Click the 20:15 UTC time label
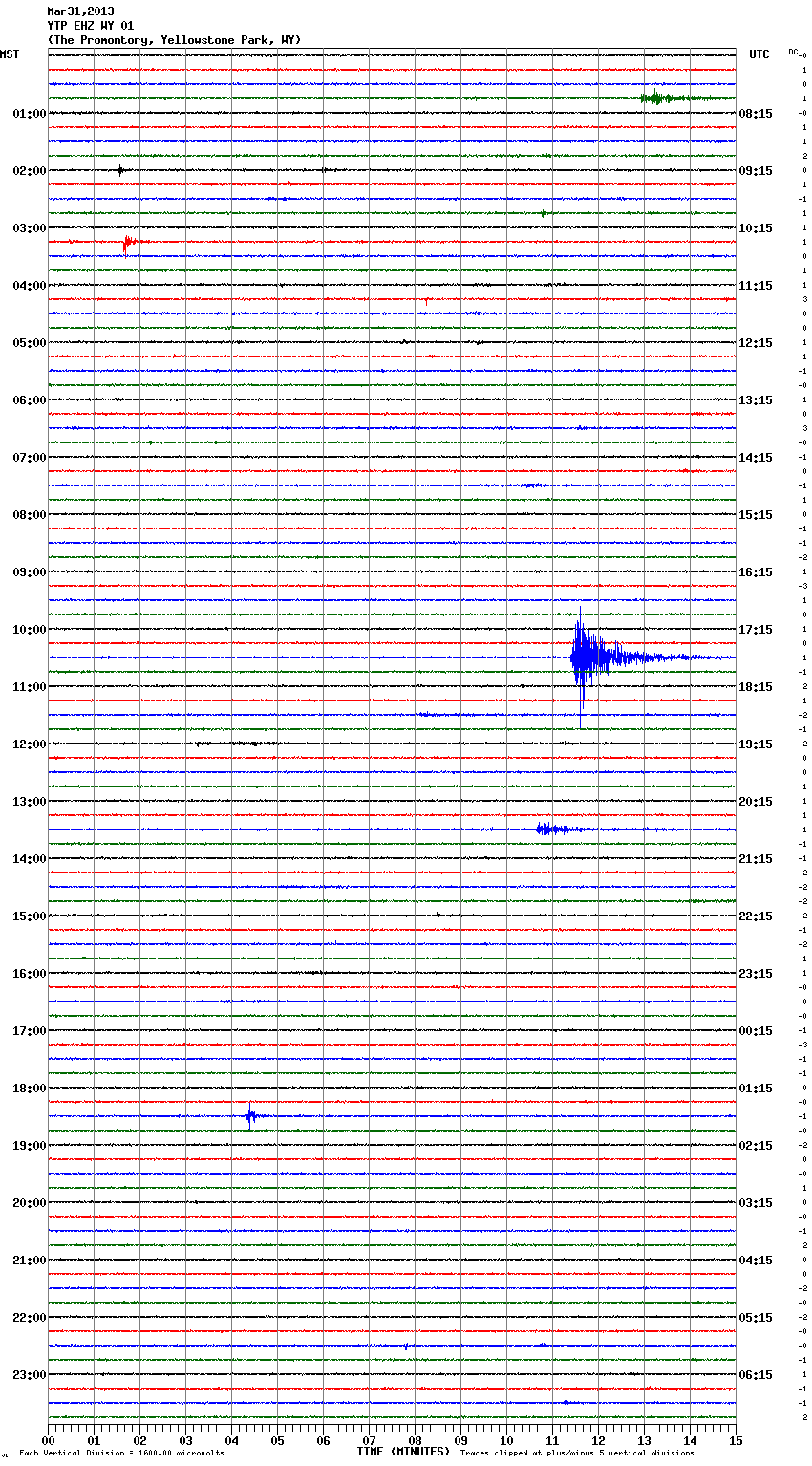812x1466 pixels. [756, 802]
